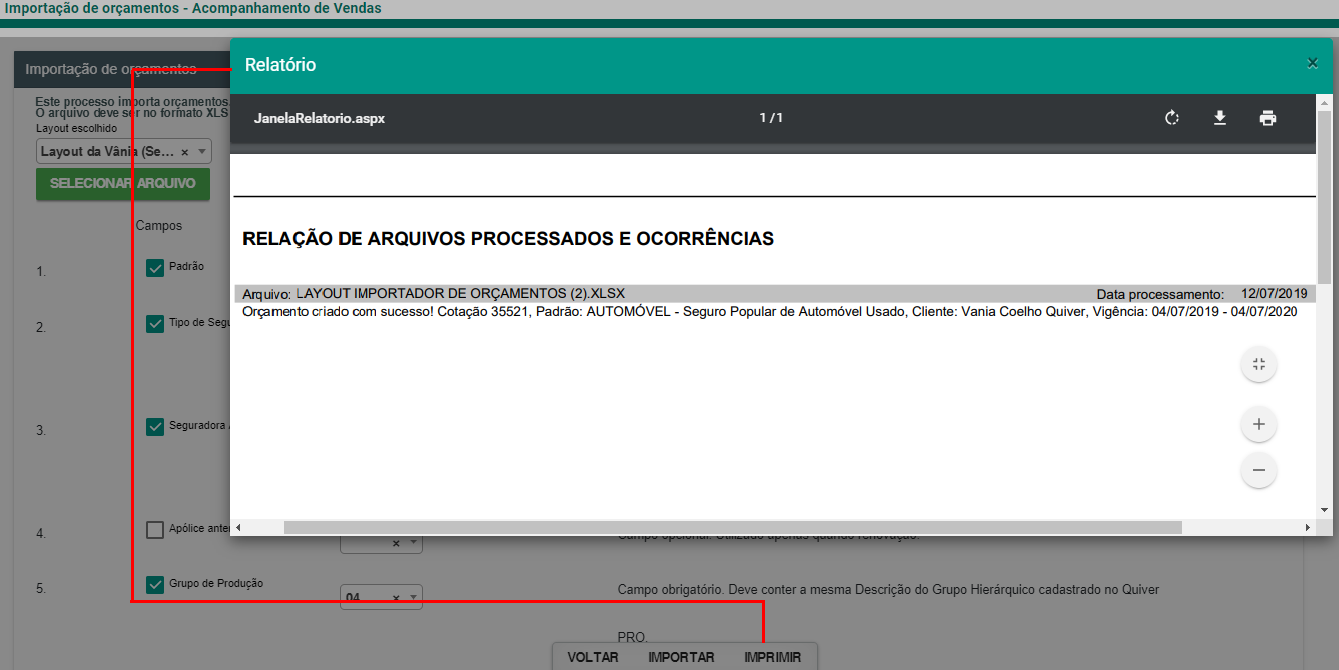Click the VOLTAR button
This screenshot has height=670, width=1339.
[593, 657]
